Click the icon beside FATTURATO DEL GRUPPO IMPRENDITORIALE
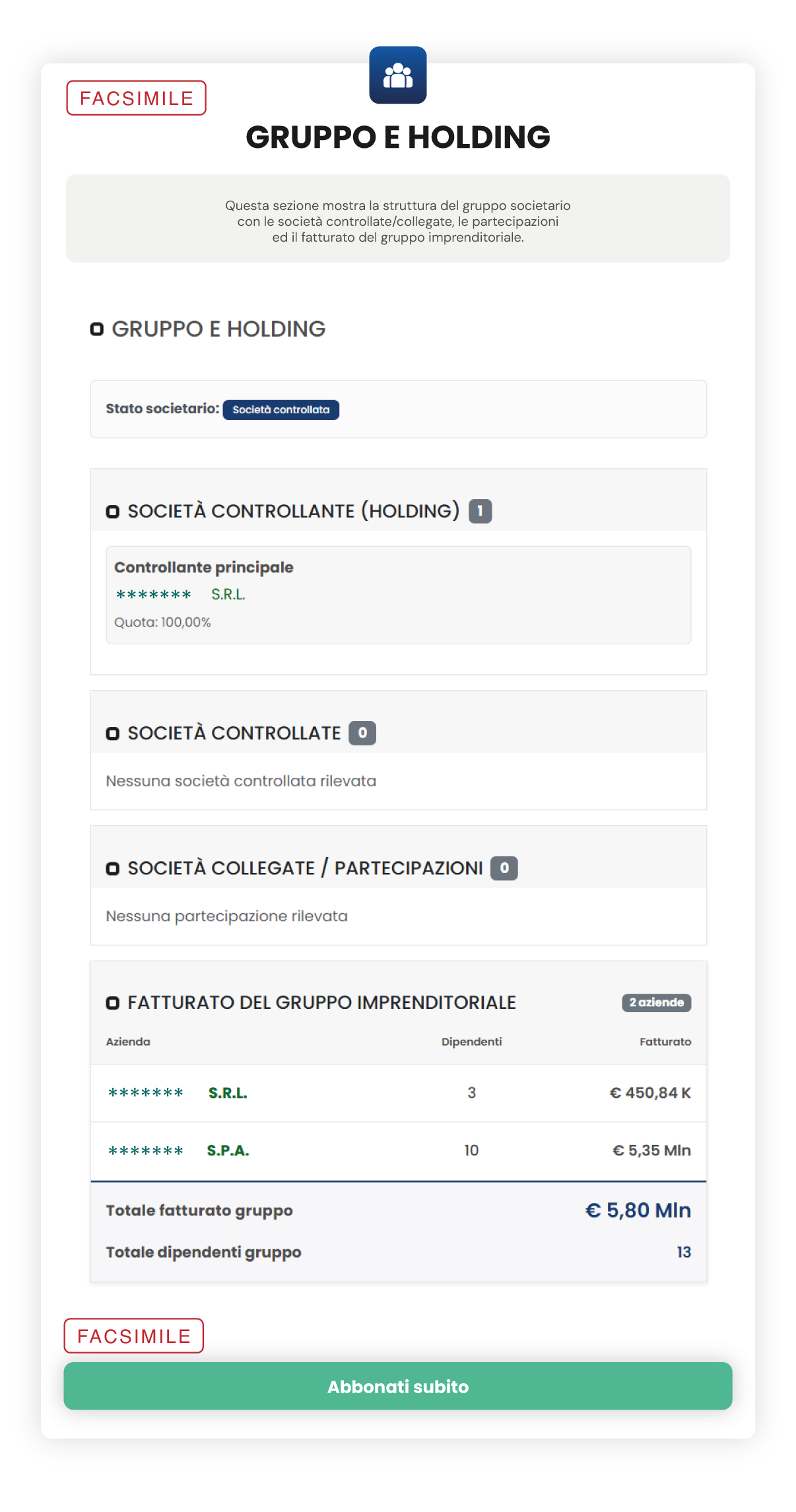The width and height of the screenshot is (796, 1512). 114,1003
